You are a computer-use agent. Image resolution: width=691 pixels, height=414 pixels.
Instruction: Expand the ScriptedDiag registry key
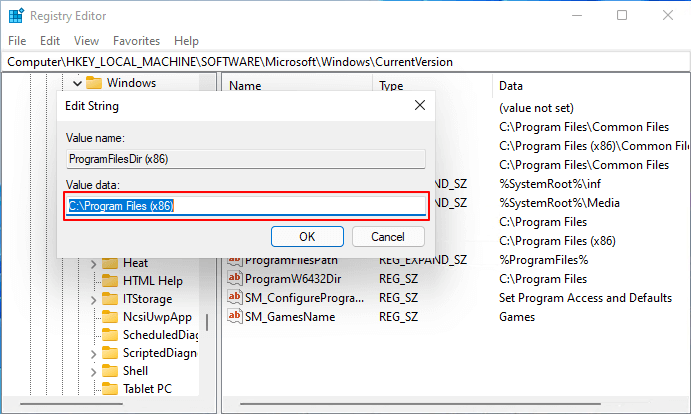pyautogui.click(x=93, y=353)
